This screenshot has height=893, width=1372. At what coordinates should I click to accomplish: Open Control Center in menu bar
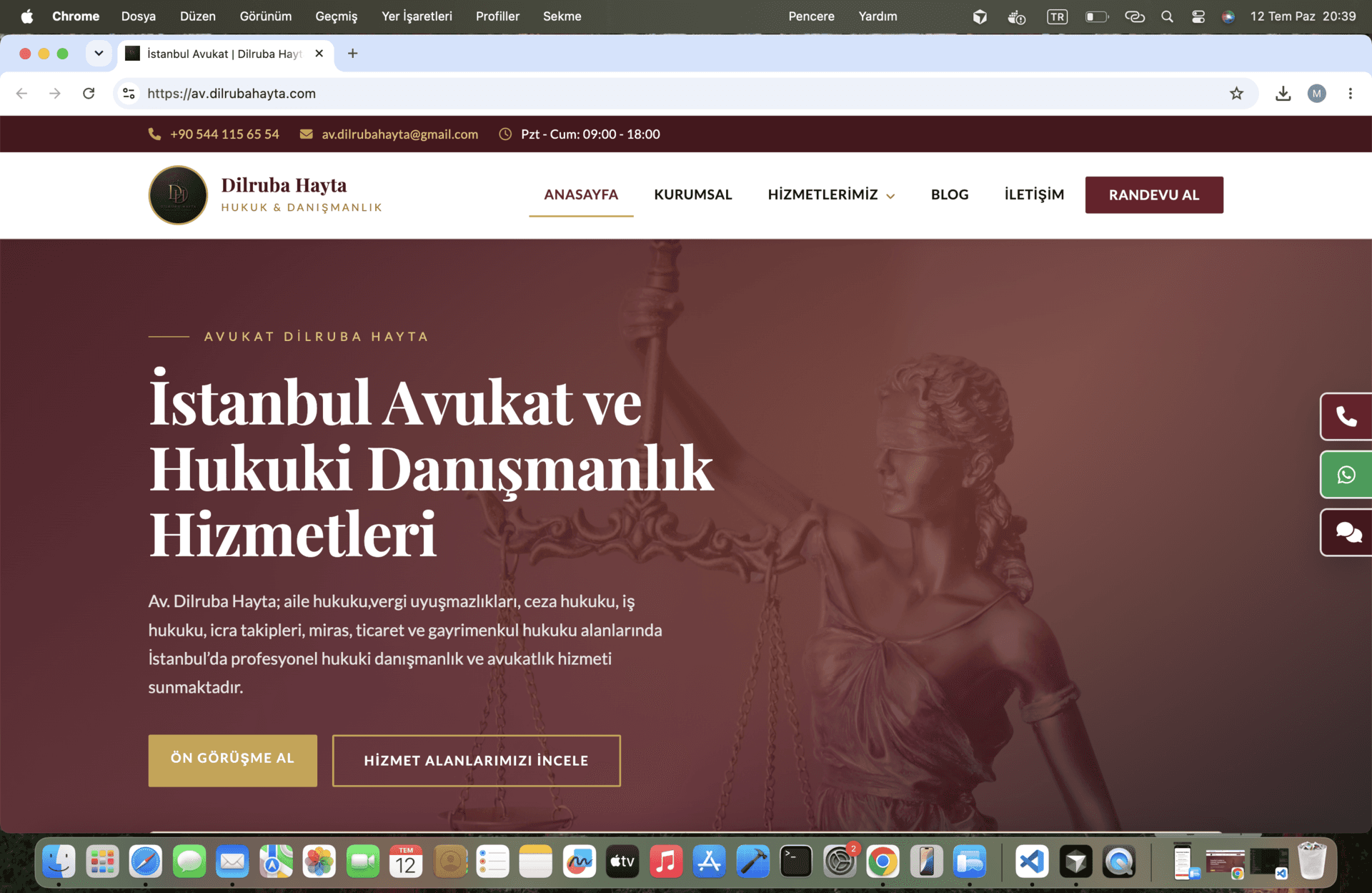1198,16
